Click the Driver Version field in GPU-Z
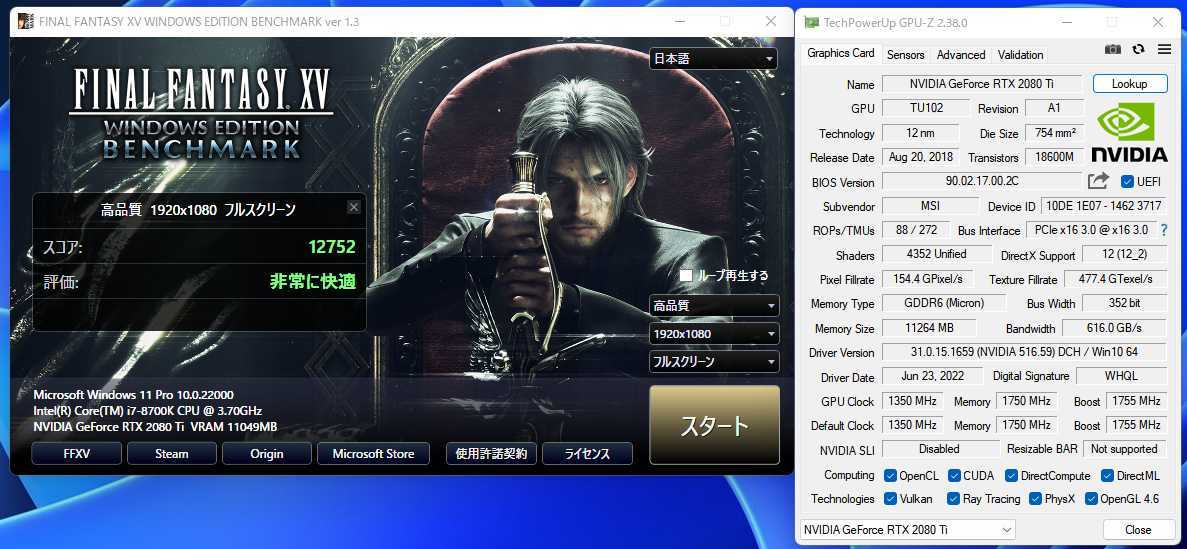1187x549 pixels. pyautogui.click(x=1024, y=352)
